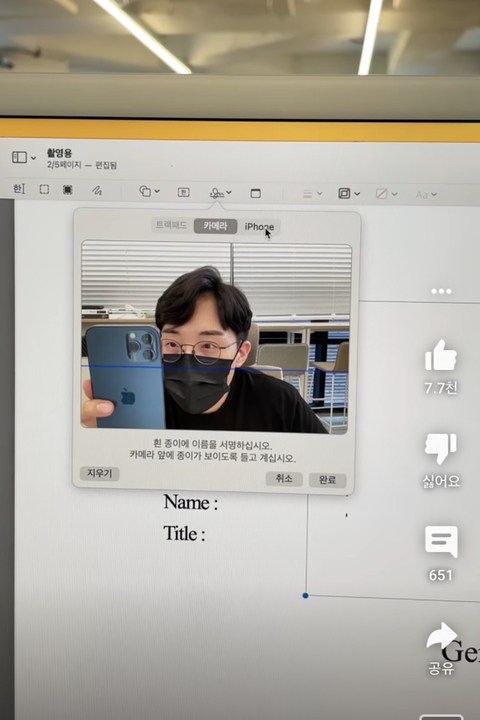Insert a text box
This screenshot has height=720, width=480.
pyautogui.click(x=184, y=192)
